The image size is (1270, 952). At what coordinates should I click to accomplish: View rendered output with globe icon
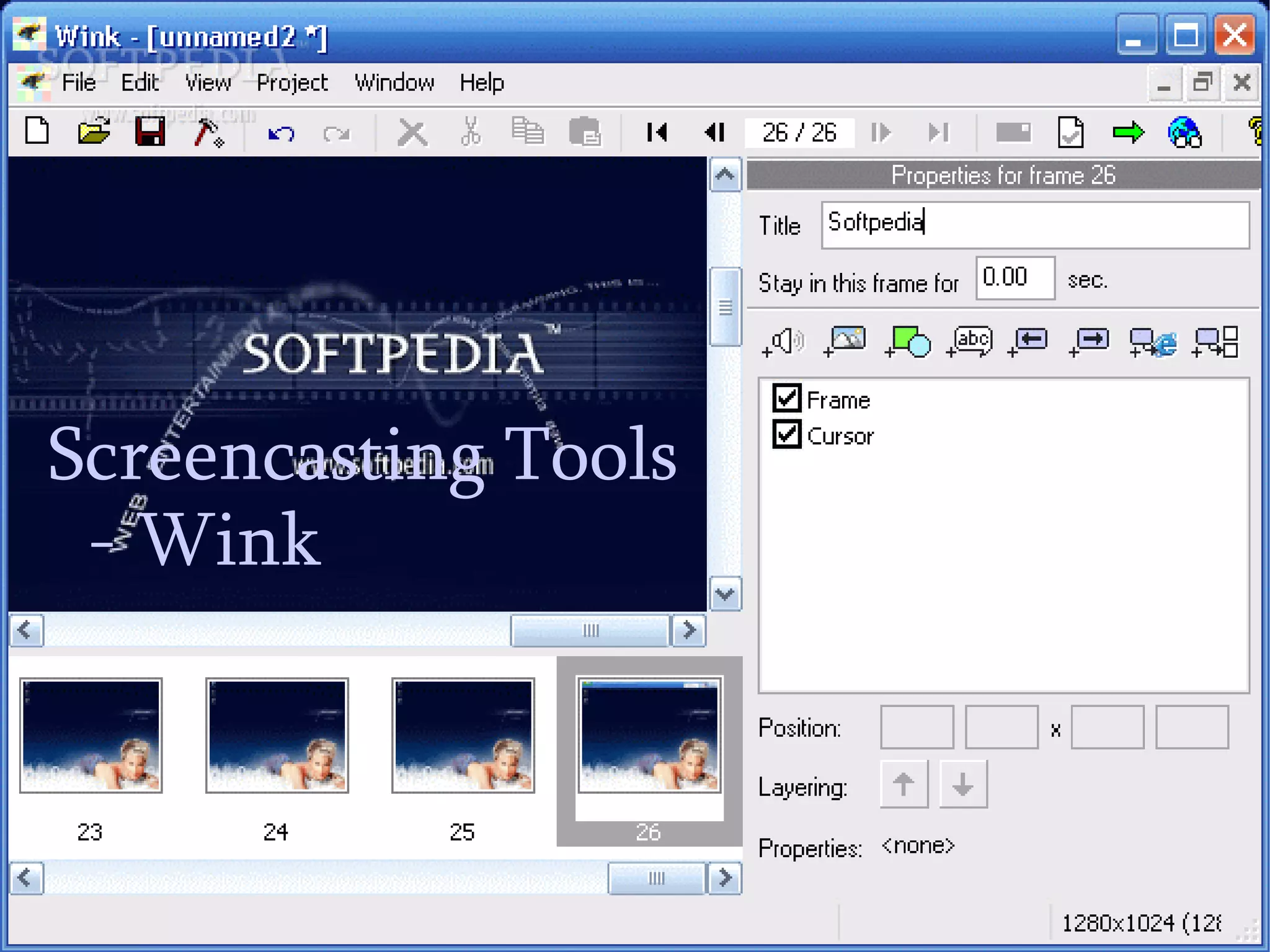click(1184, 132)
